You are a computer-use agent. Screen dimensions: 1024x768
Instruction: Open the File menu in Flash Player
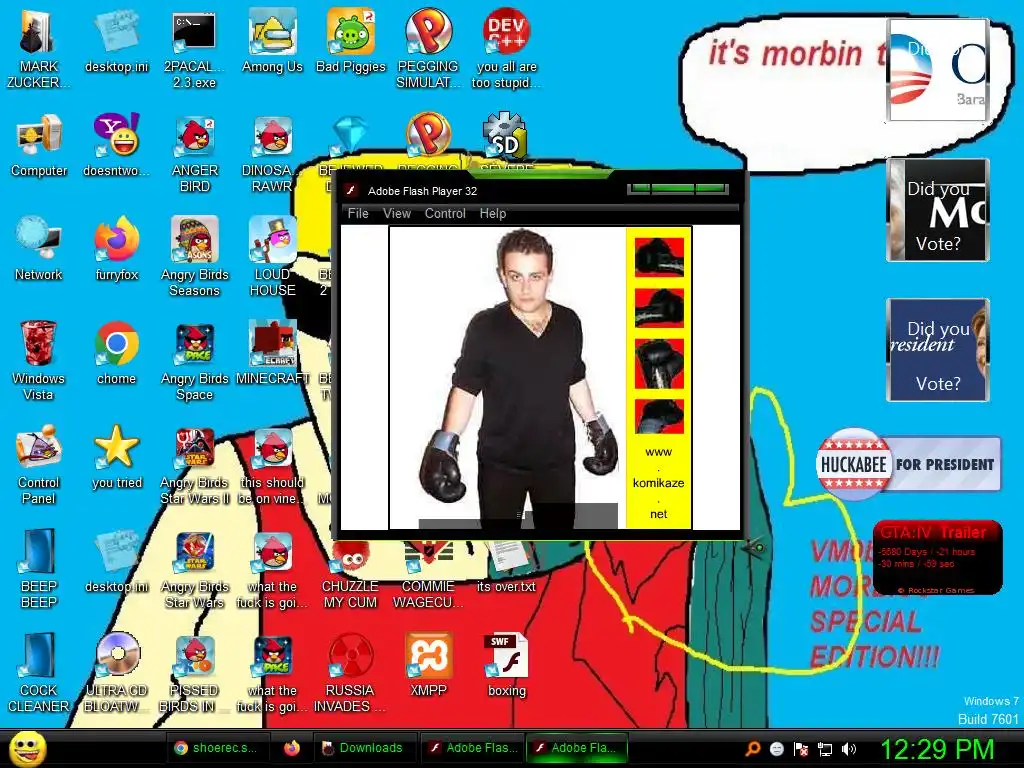(358, 214)
